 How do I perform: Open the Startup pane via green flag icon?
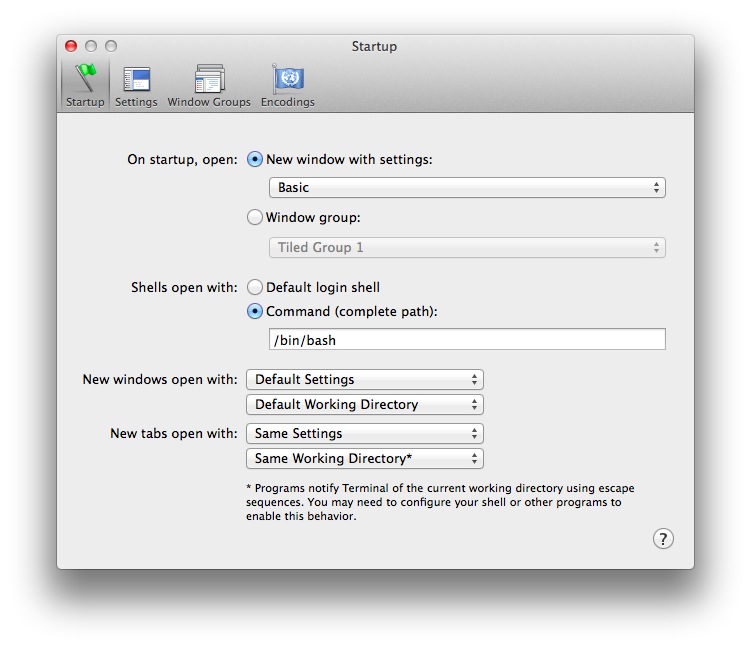pyautogui.click(x=85, y=86)
